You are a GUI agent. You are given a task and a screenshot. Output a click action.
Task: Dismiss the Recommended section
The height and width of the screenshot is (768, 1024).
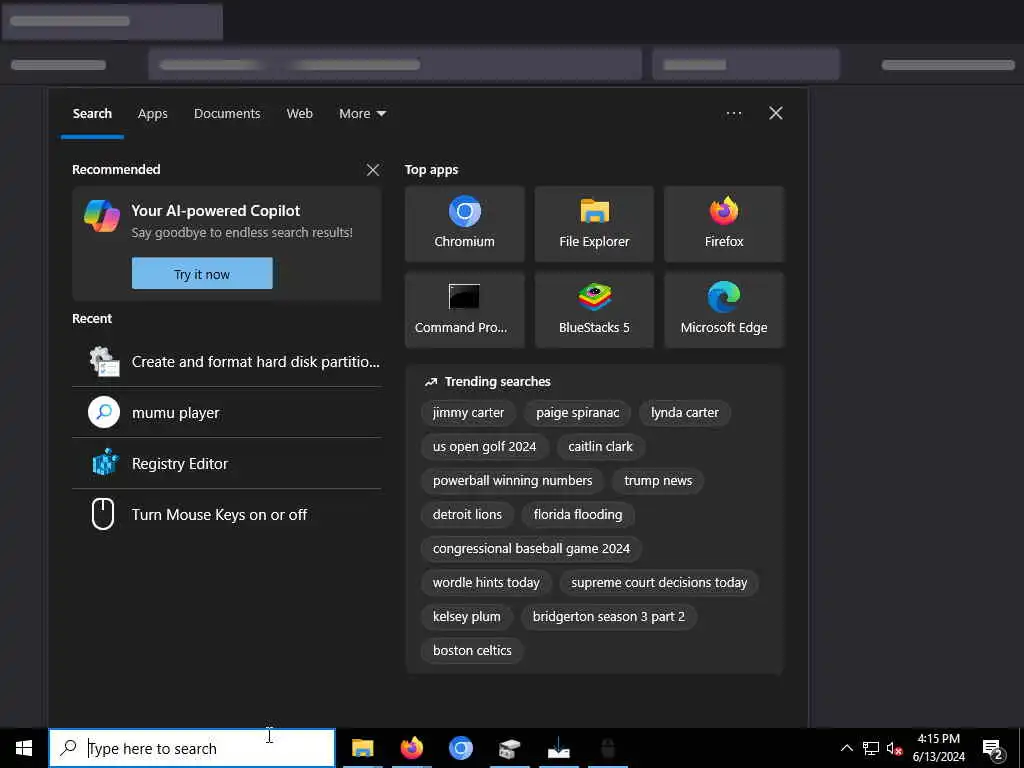(373, 170)
